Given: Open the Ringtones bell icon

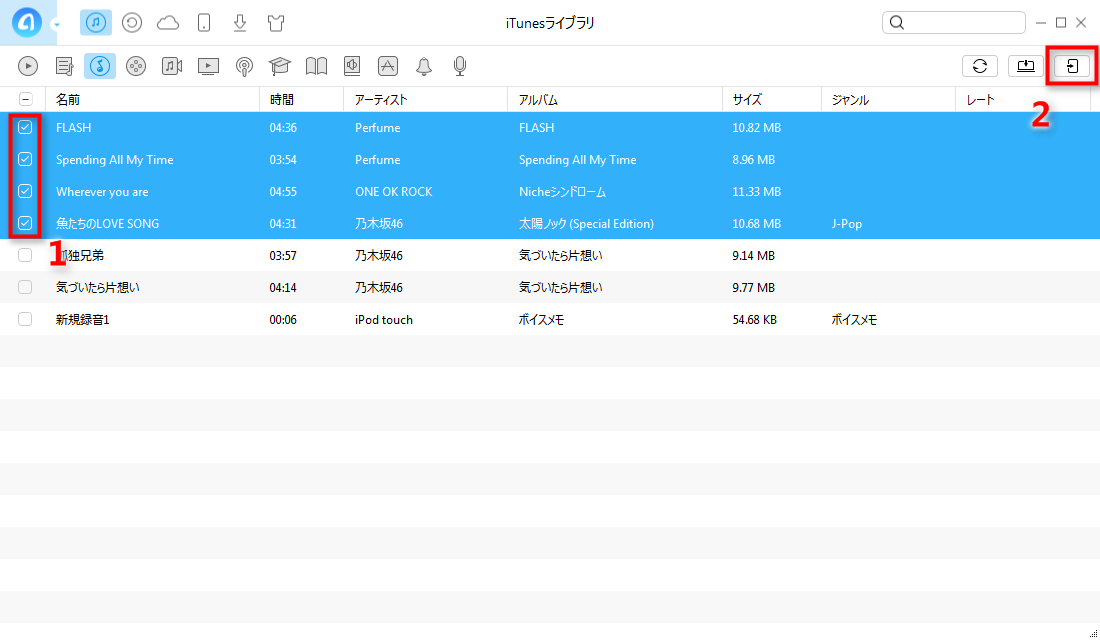Looking at the screenshot, I should [424, 66].
